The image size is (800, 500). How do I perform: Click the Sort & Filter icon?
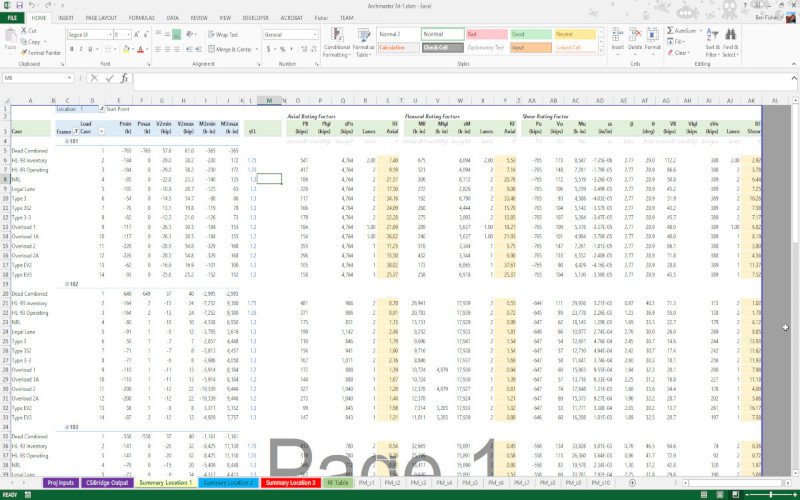[x=712, y=36]
